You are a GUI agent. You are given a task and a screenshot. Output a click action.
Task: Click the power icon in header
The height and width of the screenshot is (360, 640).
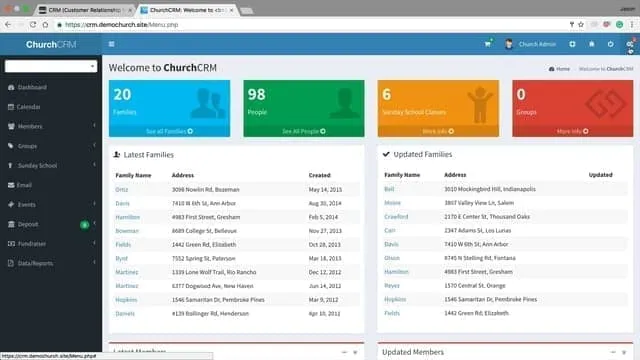pyautogui.click(x=611, y=44)
